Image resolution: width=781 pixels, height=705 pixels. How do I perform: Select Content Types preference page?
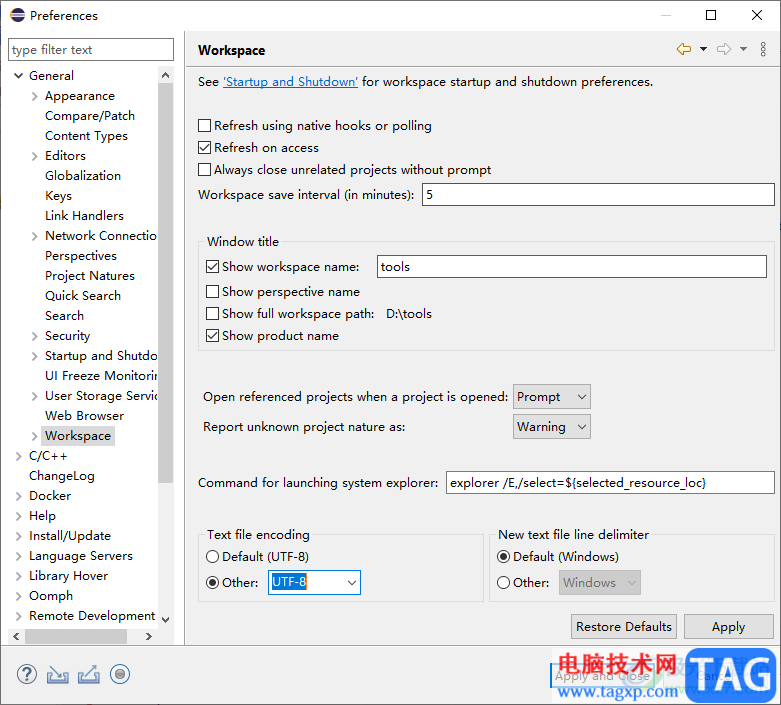point(86,136)
